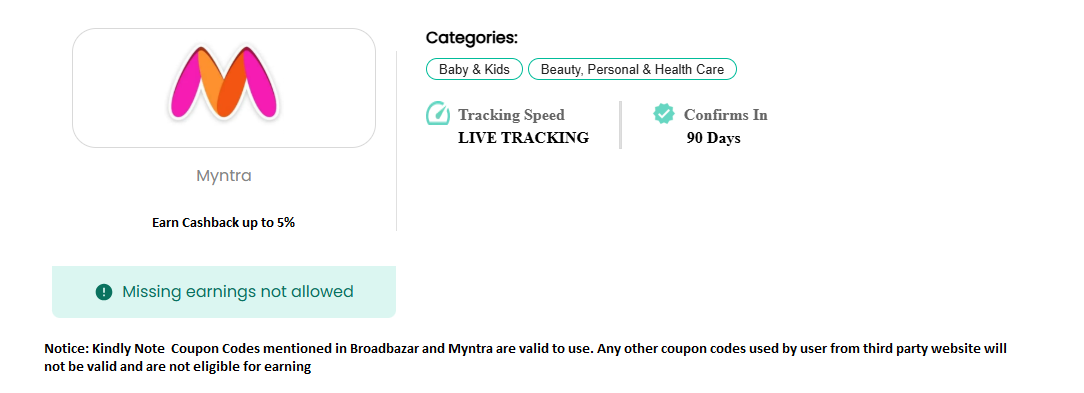1084x393 pixels.
Task: Click the Tracking Speed label
Action: pos(512,115)
